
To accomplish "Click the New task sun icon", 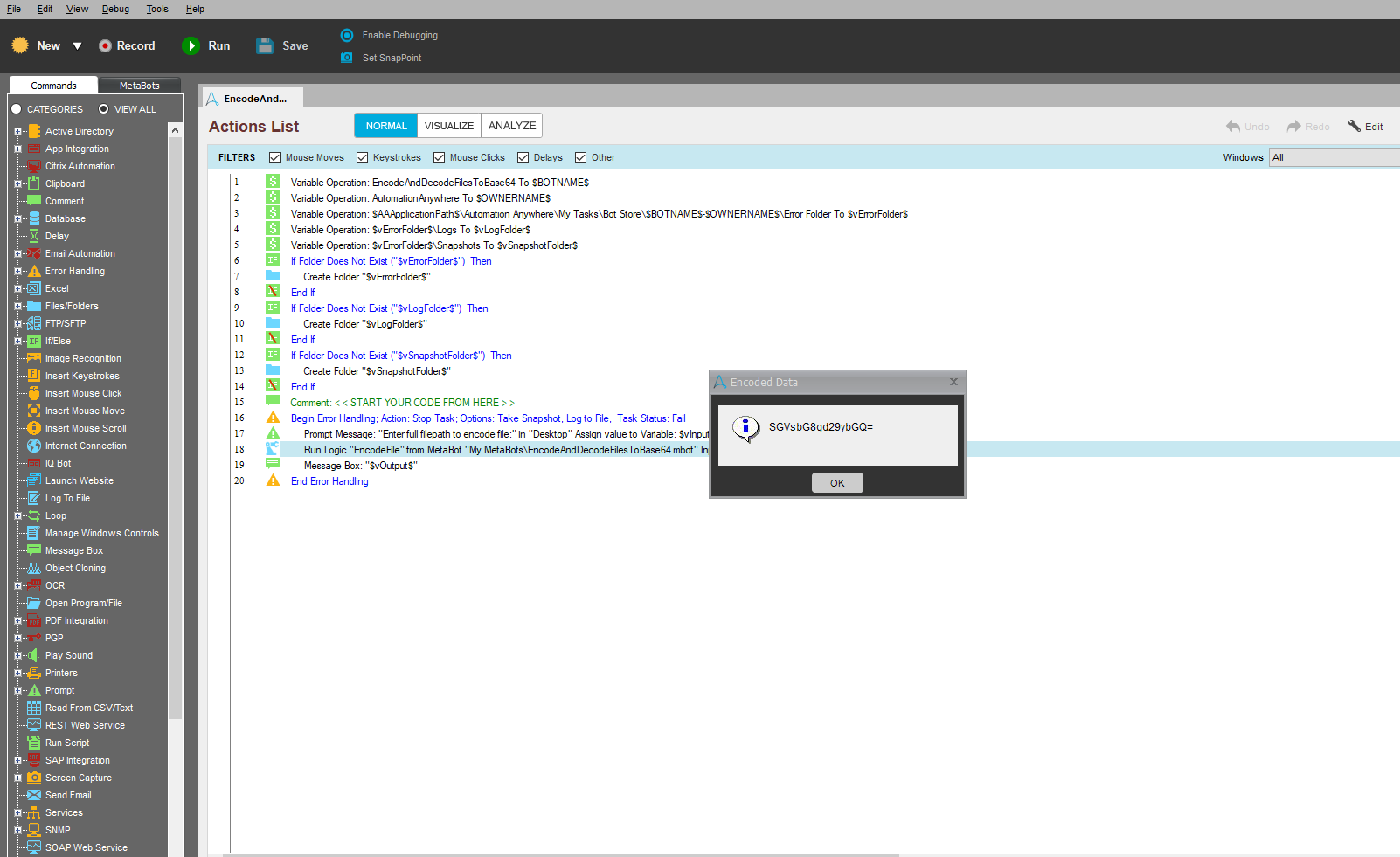I will click(x=20, y=45).
